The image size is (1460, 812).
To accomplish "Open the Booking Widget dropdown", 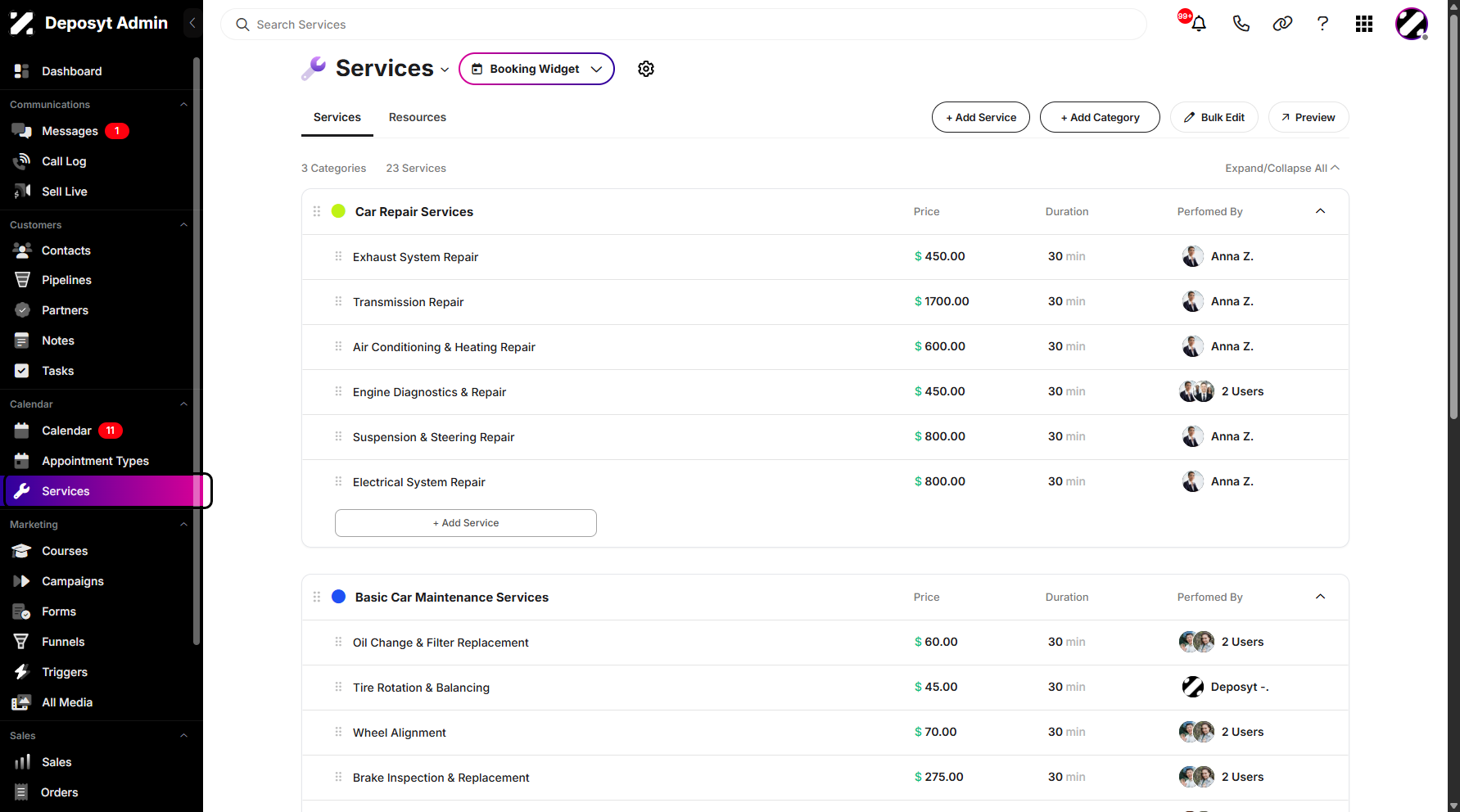I will point(536,69).
